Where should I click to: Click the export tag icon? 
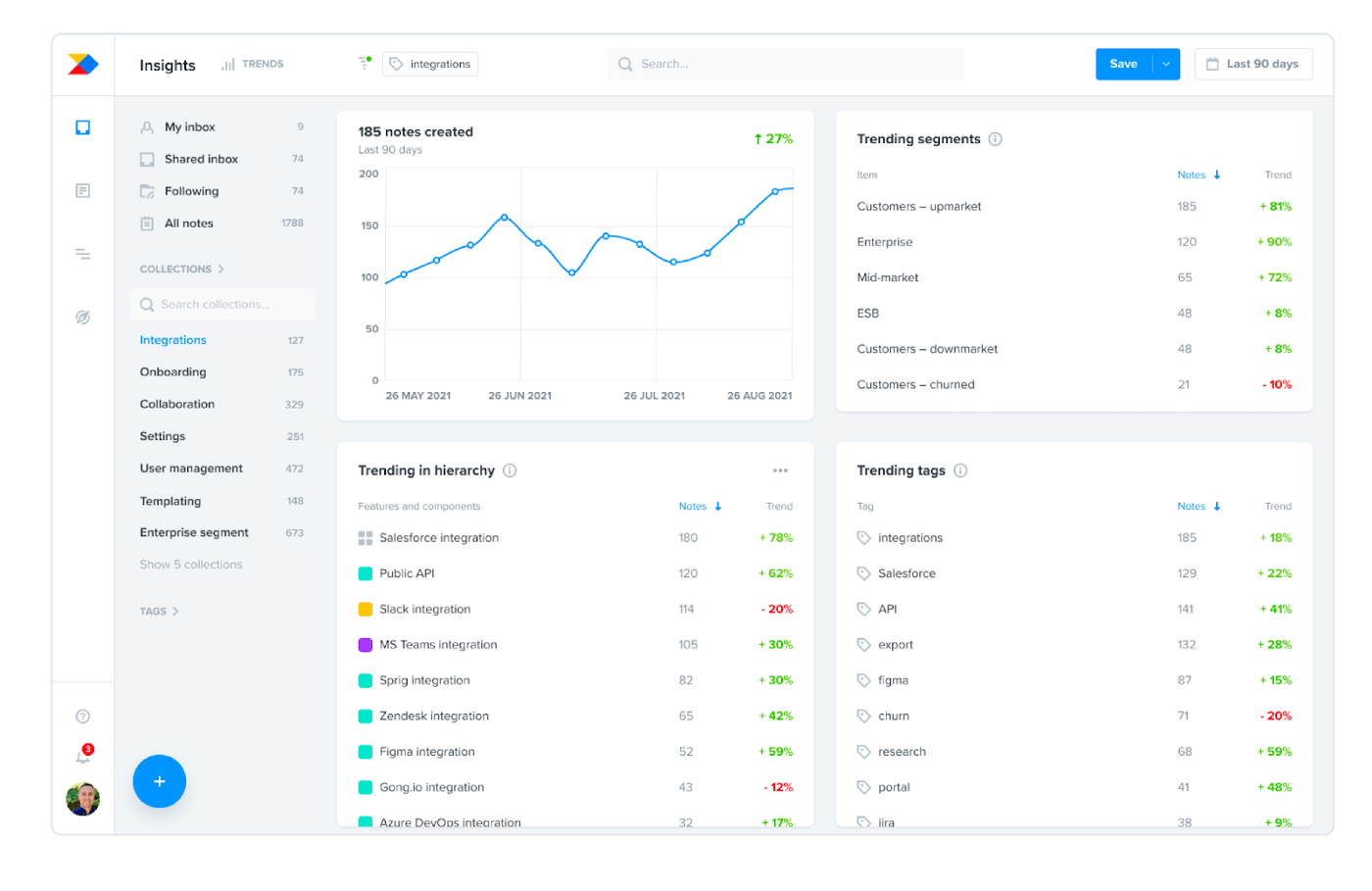(x=863, y=645)
